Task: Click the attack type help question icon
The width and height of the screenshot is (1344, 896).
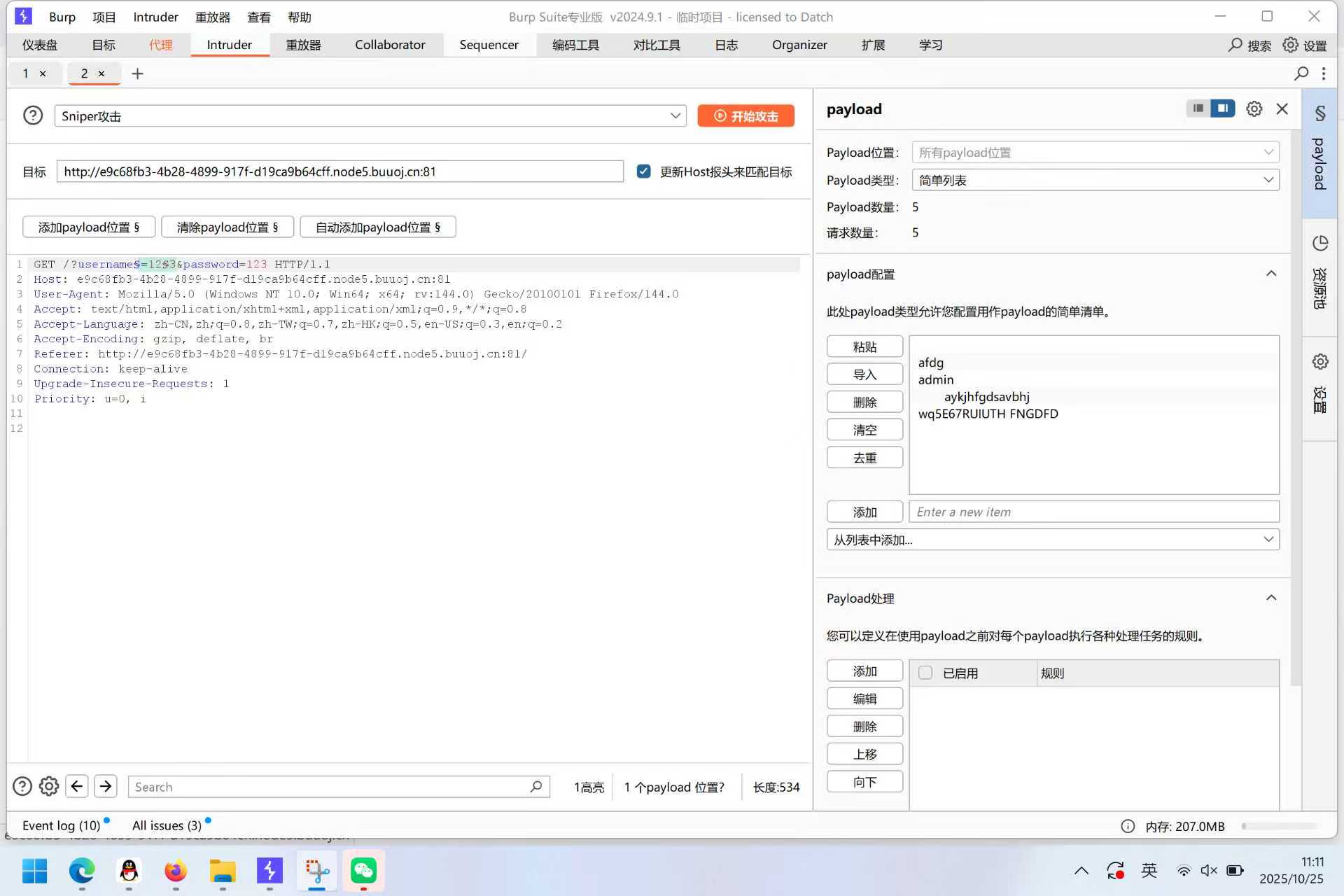Action: [33, 115]
